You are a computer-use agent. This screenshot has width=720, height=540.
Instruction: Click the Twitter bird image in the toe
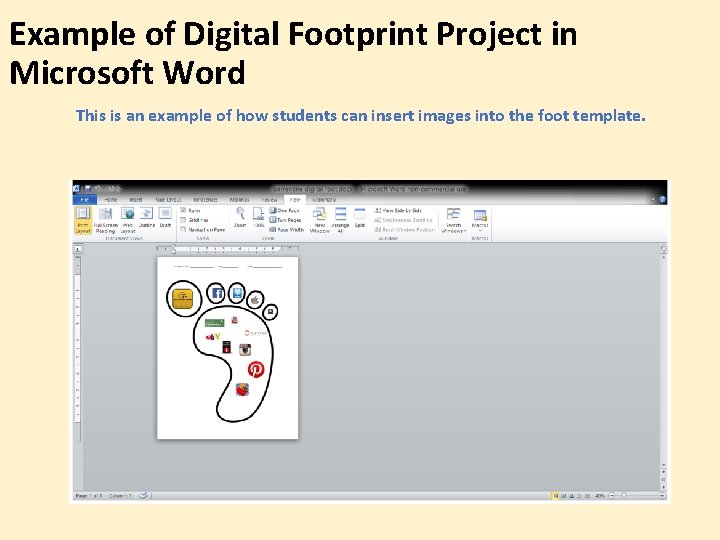click(237, 292)
